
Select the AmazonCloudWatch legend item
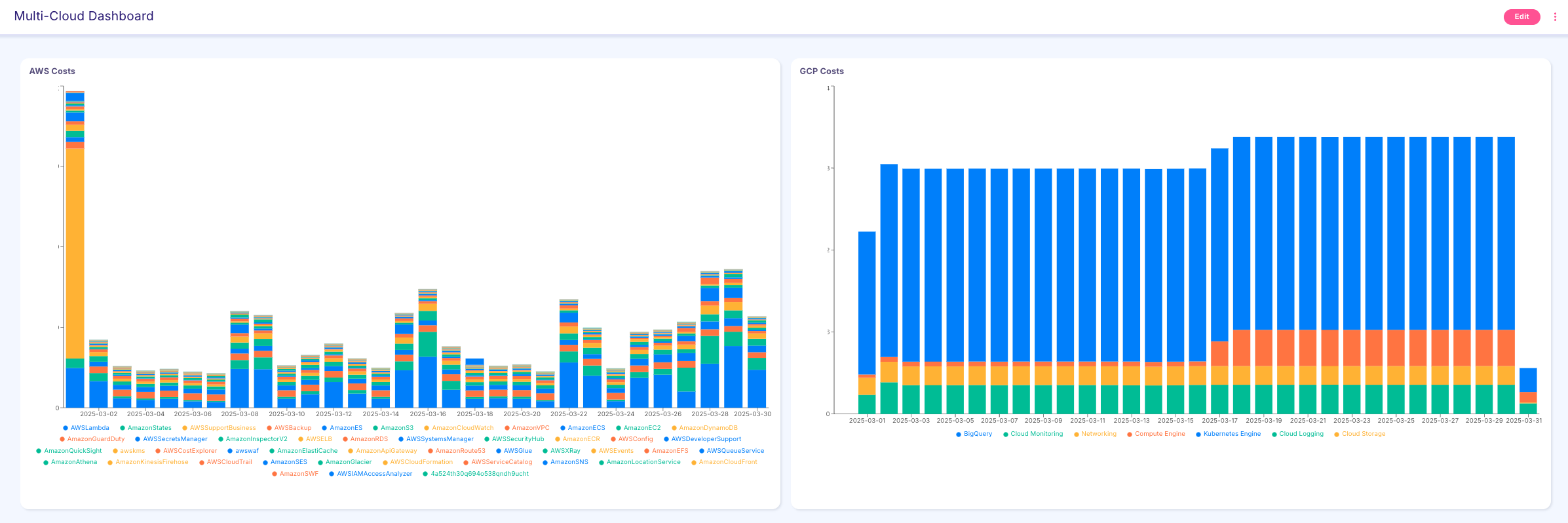[x=462, y=428]
